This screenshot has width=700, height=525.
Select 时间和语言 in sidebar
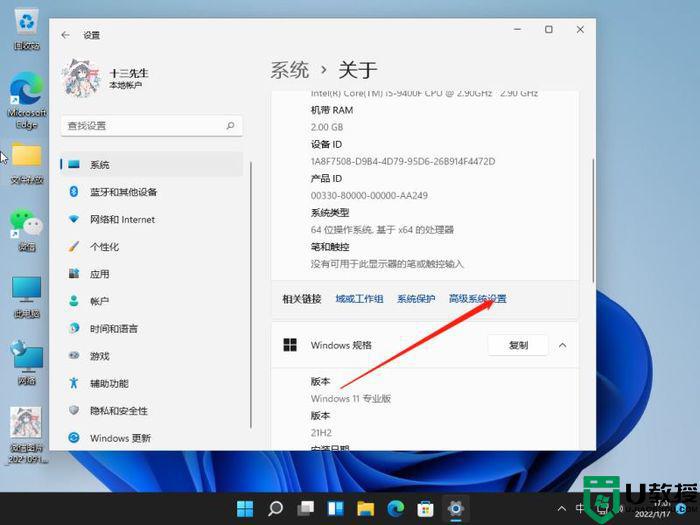pos(113,329)
